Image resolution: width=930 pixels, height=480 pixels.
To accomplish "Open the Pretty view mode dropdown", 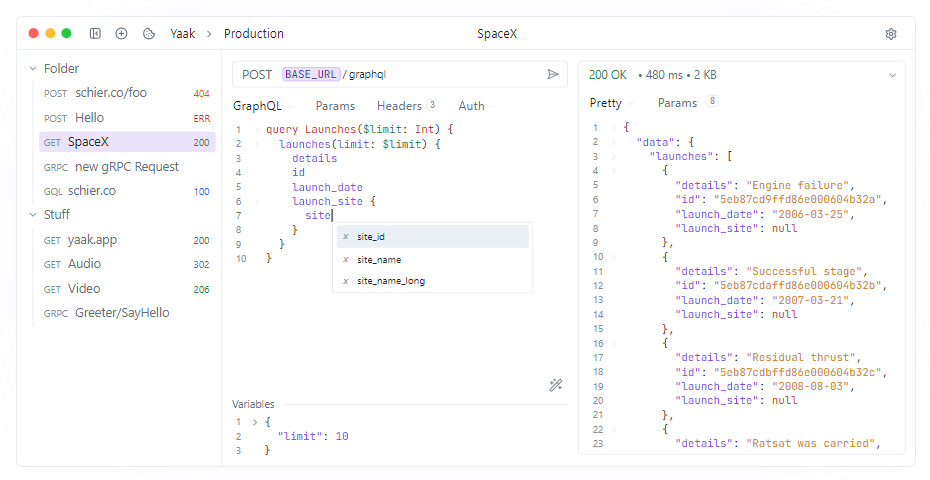I will tap(611, 103).
